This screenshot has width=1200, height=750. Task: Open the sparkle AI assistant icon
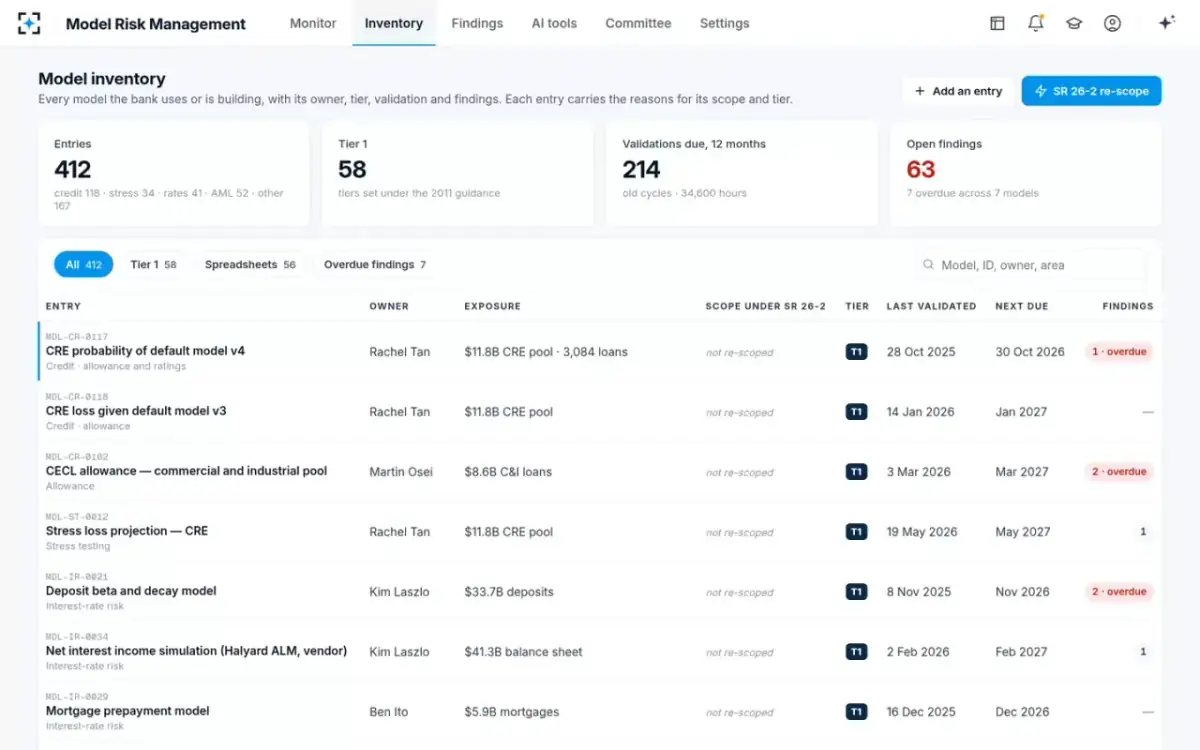point(1166,23)
